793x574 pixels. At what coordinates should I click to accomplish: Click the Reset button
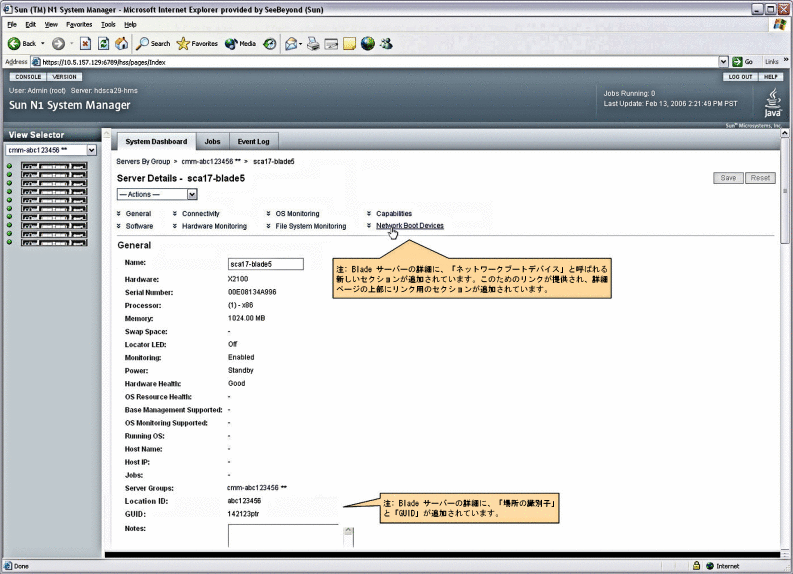[760, 178]
